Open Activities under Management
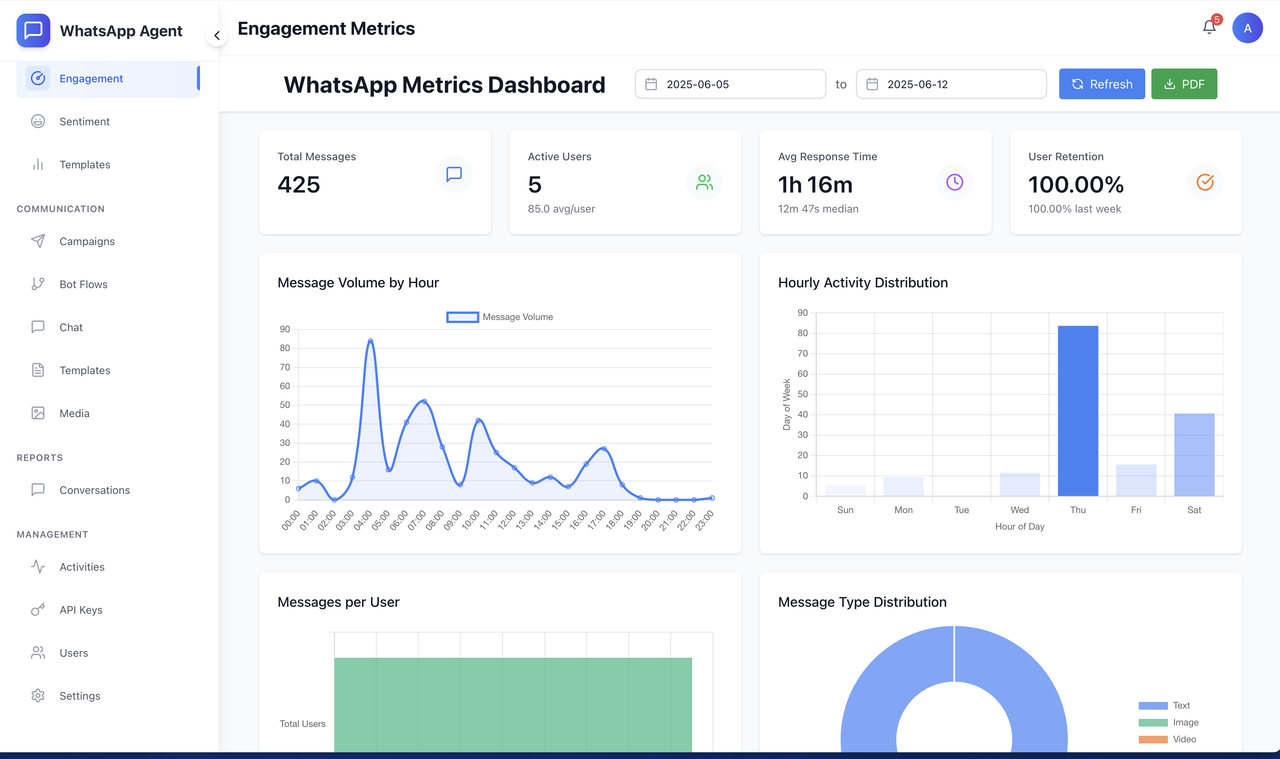The image size is (1280, 759). (108, 567)
